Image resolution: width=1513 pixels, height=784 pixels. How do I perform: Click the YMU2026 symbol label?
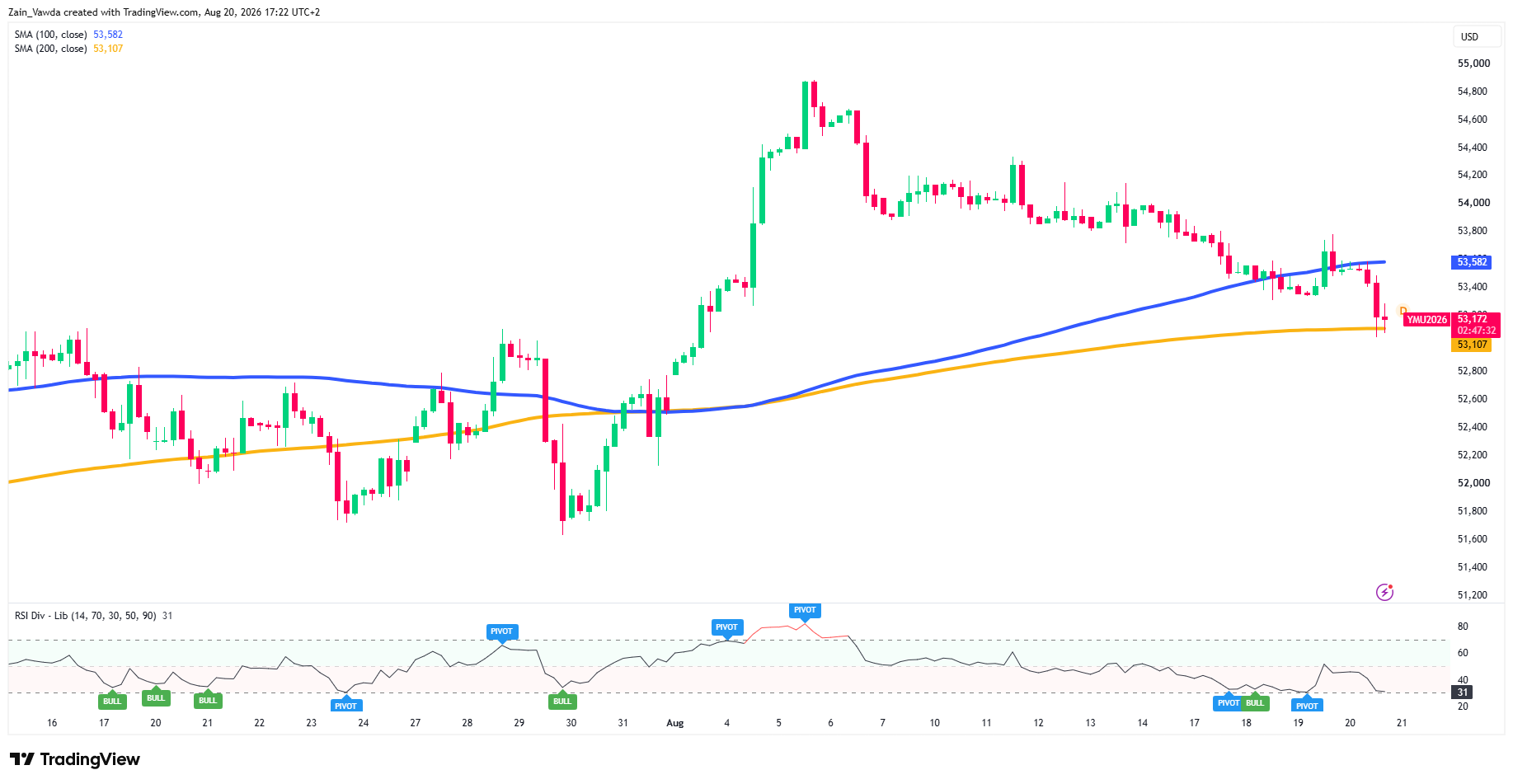[1426, 320]
